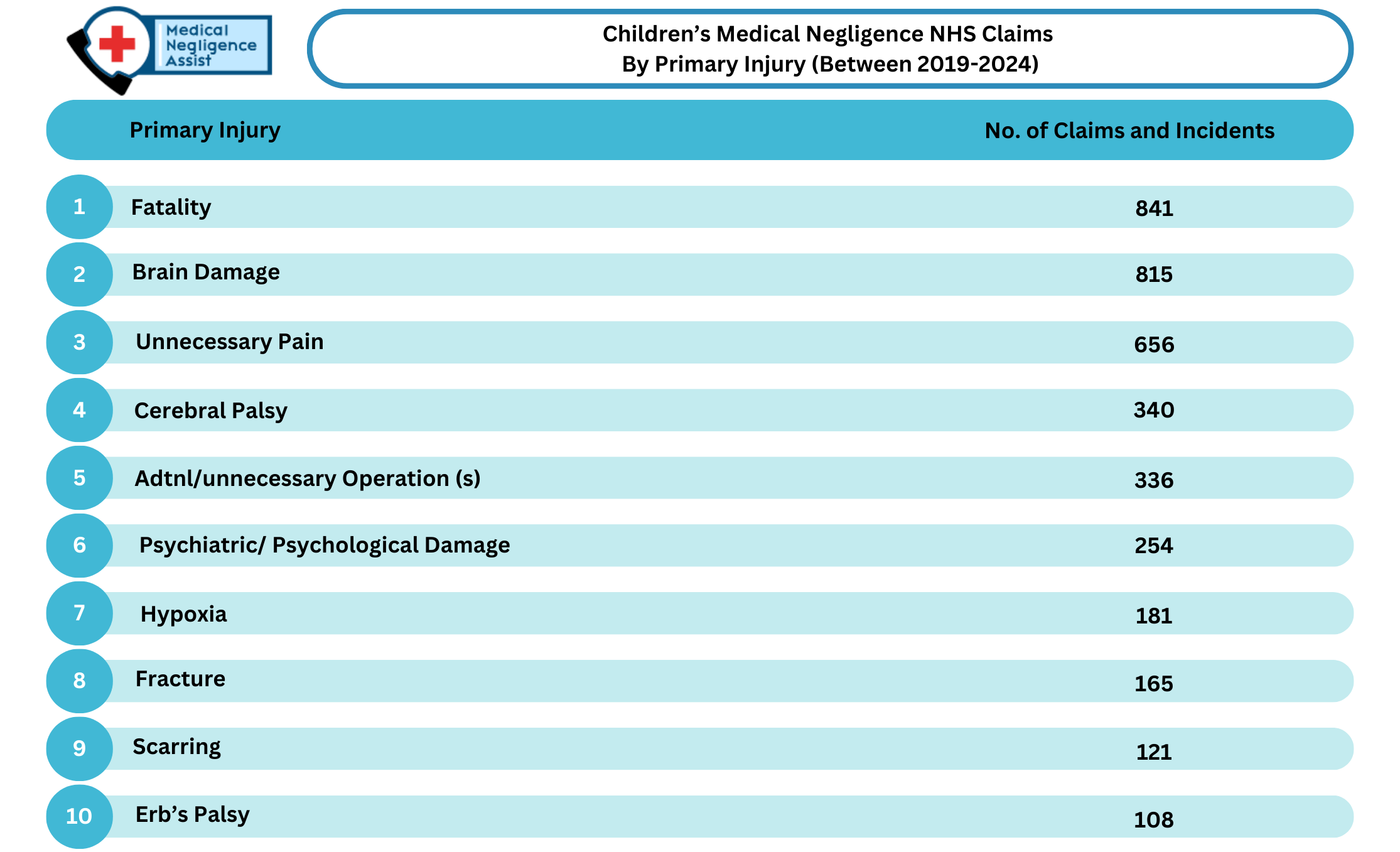The height and width of the screenshot is (852, 1400).
Task: Select Adtnl/unnecessary Operation (s) row
Action: tap(699, 478)
